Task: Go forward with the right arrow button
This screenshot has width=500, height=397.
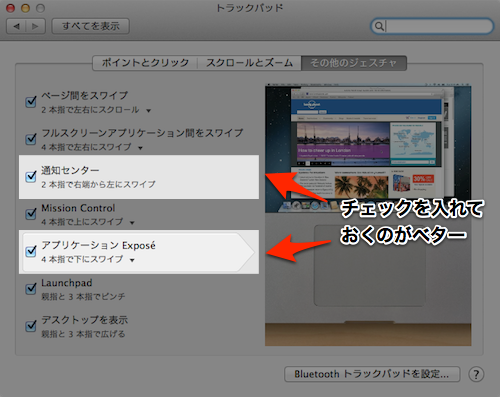Action: (35, 26)
